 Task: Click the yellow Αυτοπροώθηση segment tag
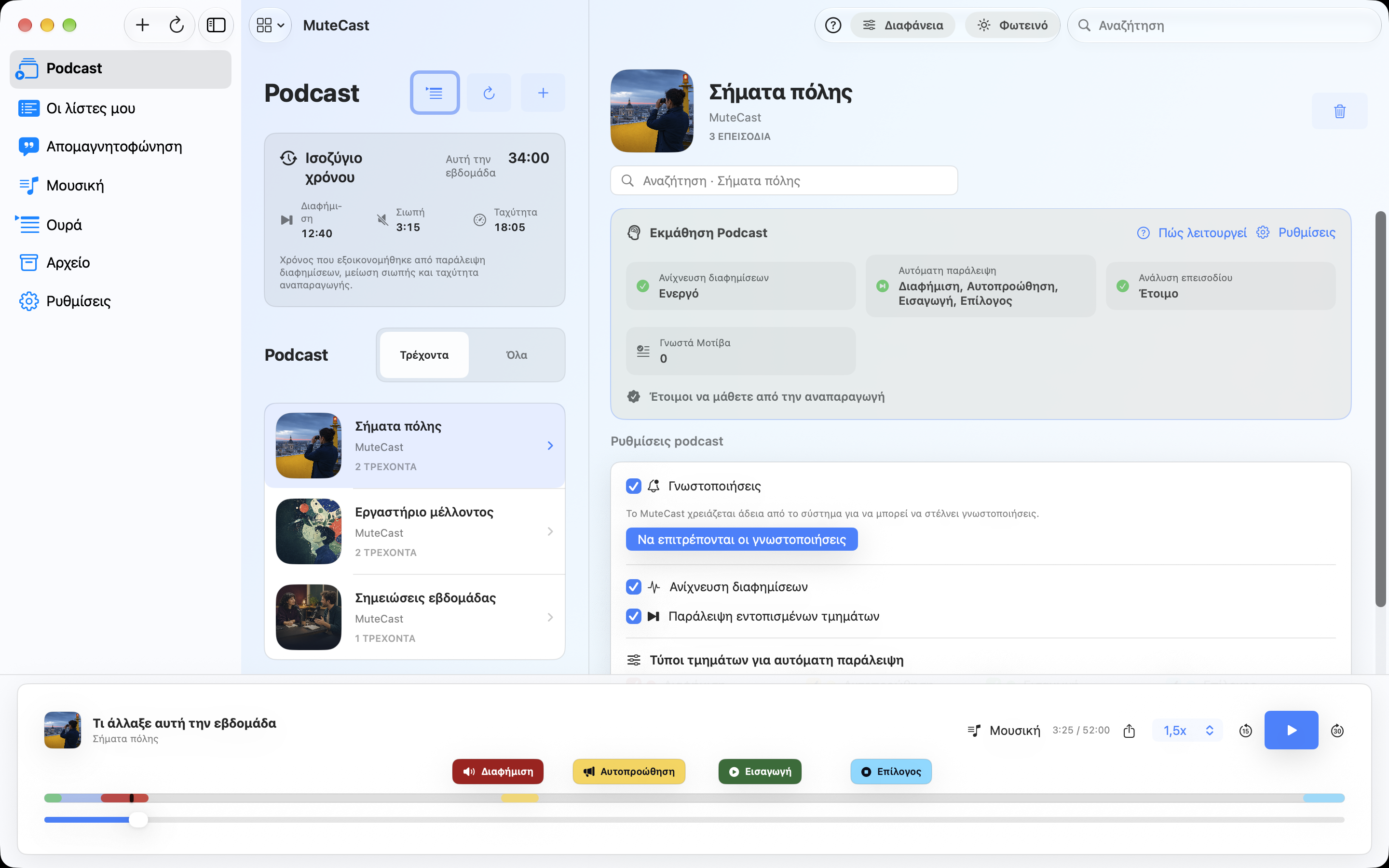tap(629, 772)
